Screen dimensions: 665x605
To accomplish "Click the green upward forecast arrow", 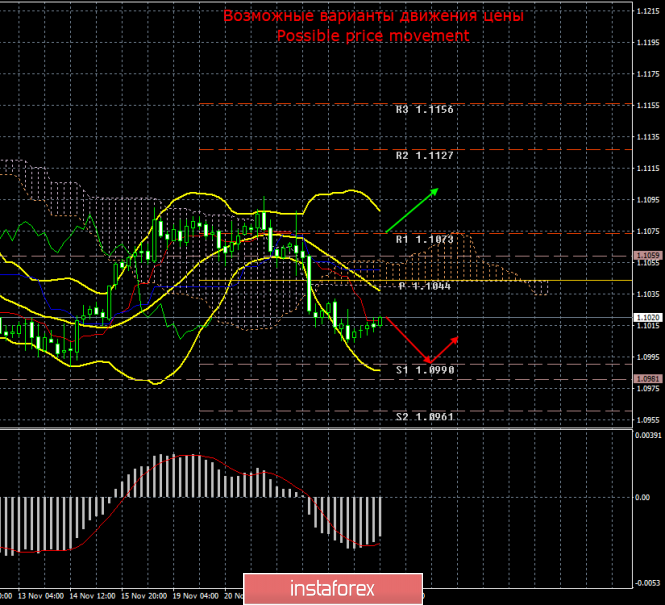I will tap(410, 211).
